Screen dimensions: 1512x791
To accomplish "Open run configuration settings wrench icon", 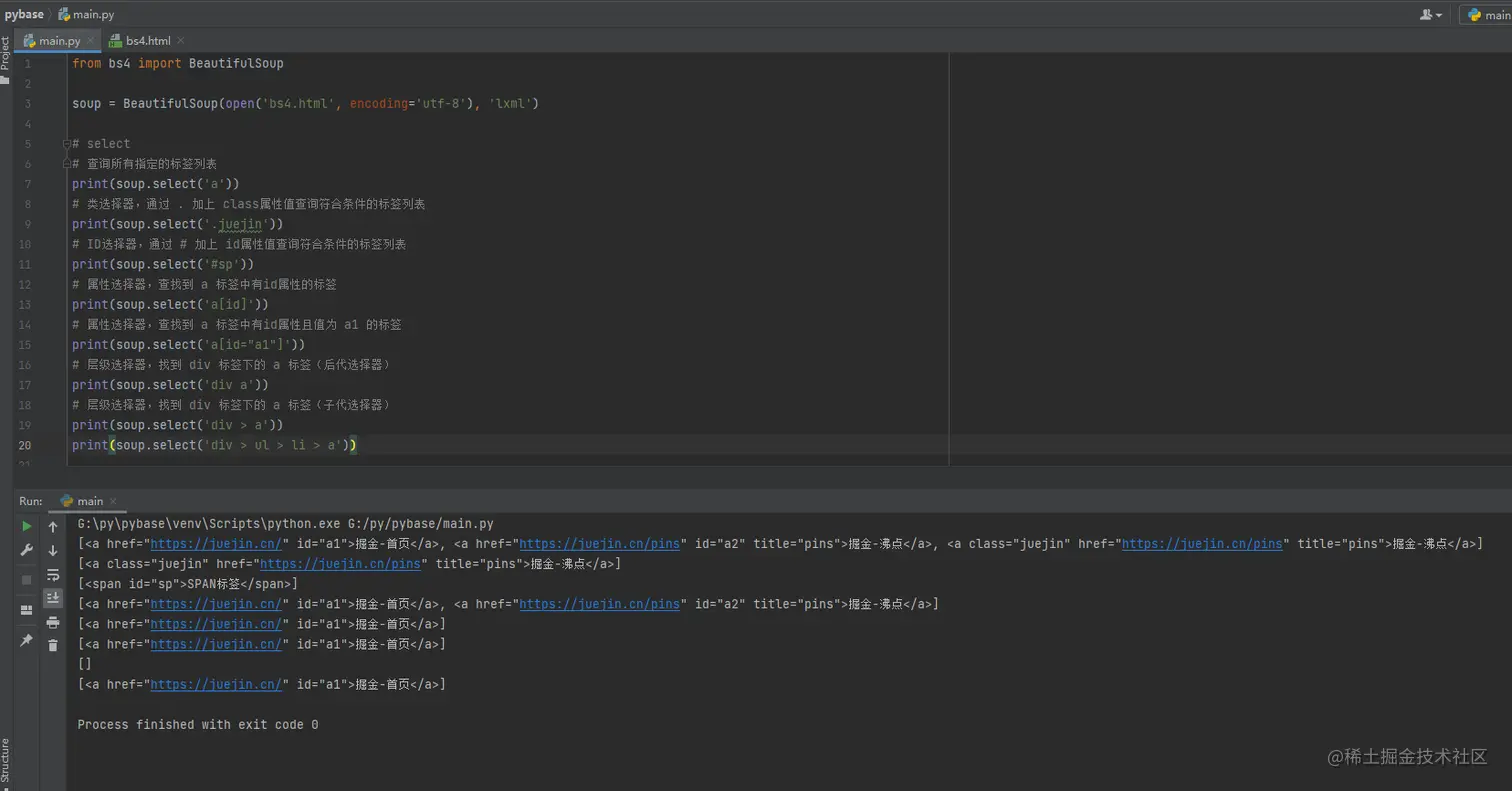I will point(27,551).
